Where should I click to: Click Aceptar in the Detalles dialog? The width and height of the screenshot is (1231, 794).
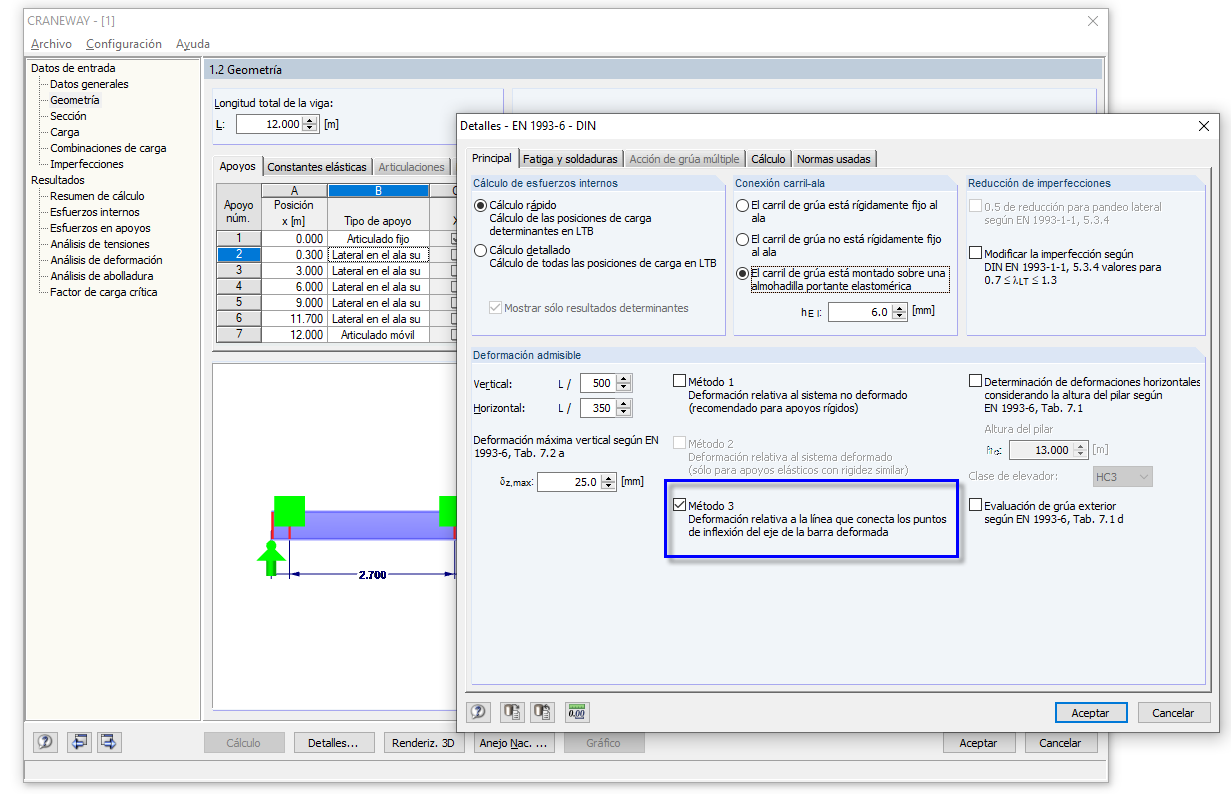click(1091, 713)
